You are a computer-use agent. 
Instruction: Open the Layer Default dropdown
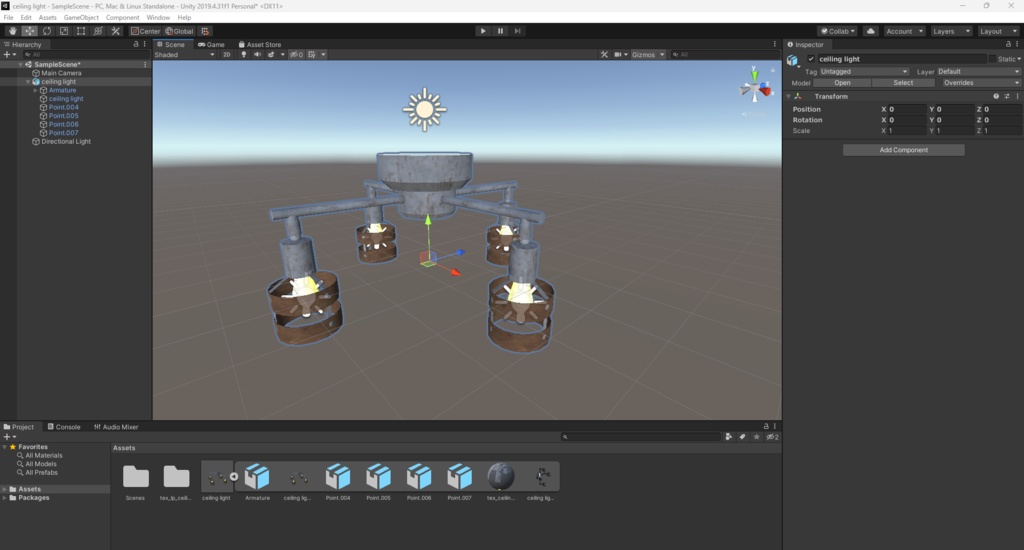[979, 71]
